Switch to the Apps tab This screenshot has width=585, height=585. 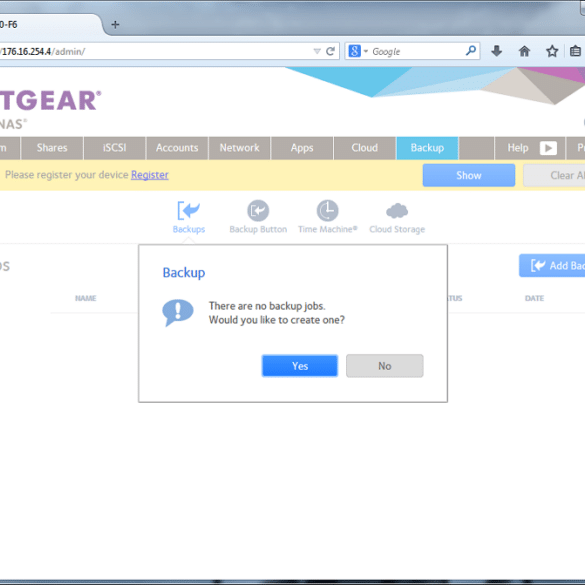(302, 148)
